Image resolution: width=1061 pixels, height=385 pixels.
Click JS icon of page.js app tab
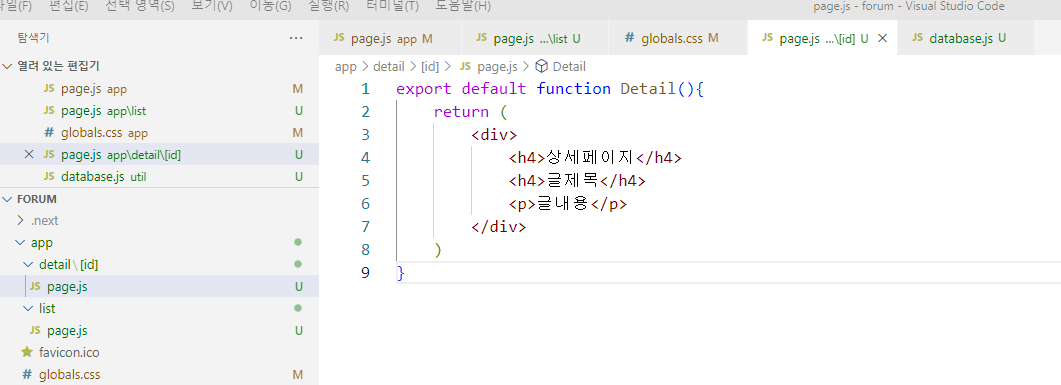[340, 38]
